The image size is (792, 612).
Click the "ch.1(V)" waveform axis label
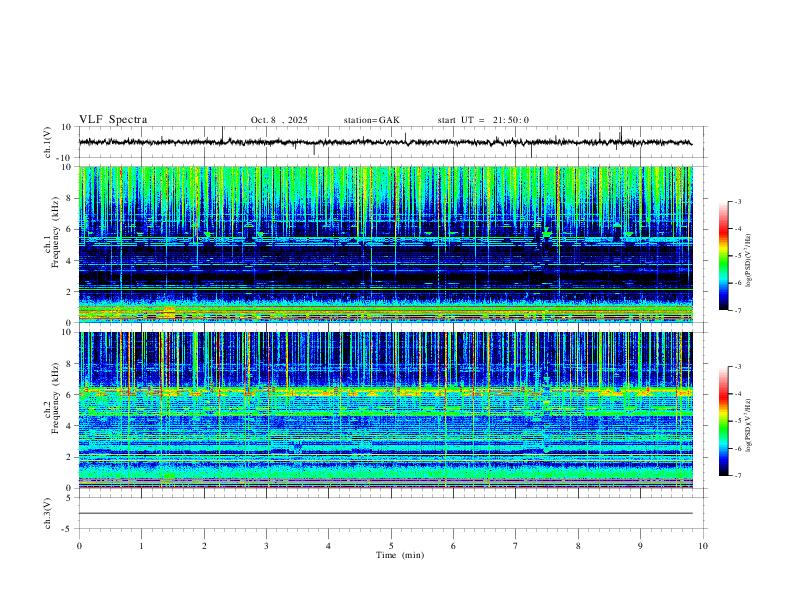pyautogui.click(x=48, y=142)
